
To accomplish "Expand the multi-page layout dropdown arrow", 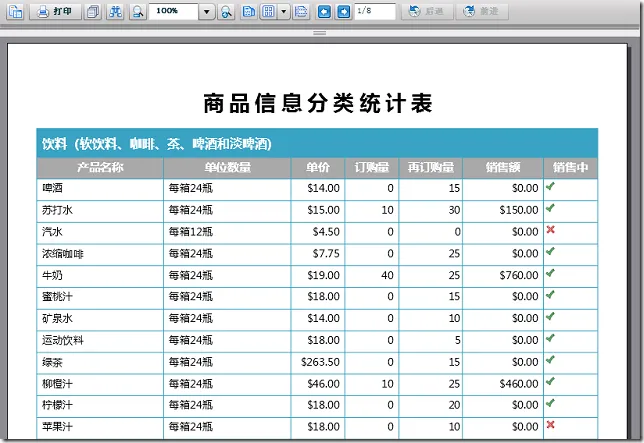I will [x=284, y=11].
